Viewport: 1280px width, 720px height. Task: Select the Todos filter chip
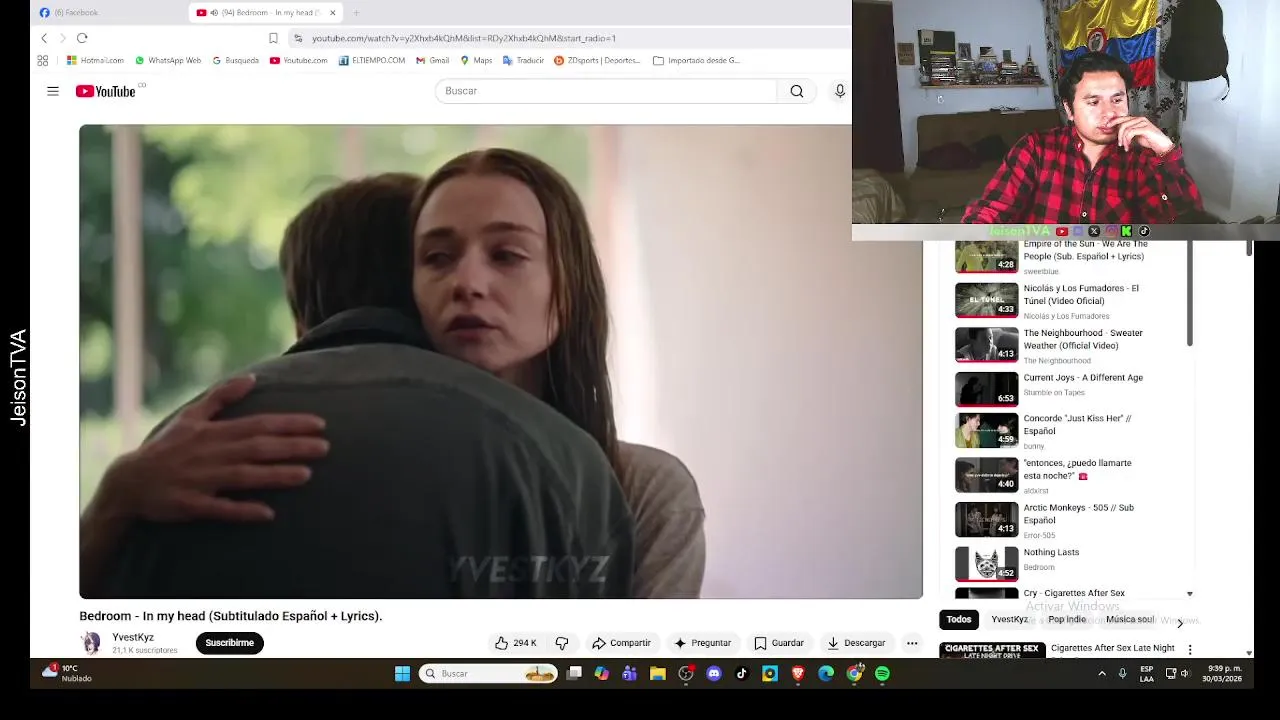(959, 620)
